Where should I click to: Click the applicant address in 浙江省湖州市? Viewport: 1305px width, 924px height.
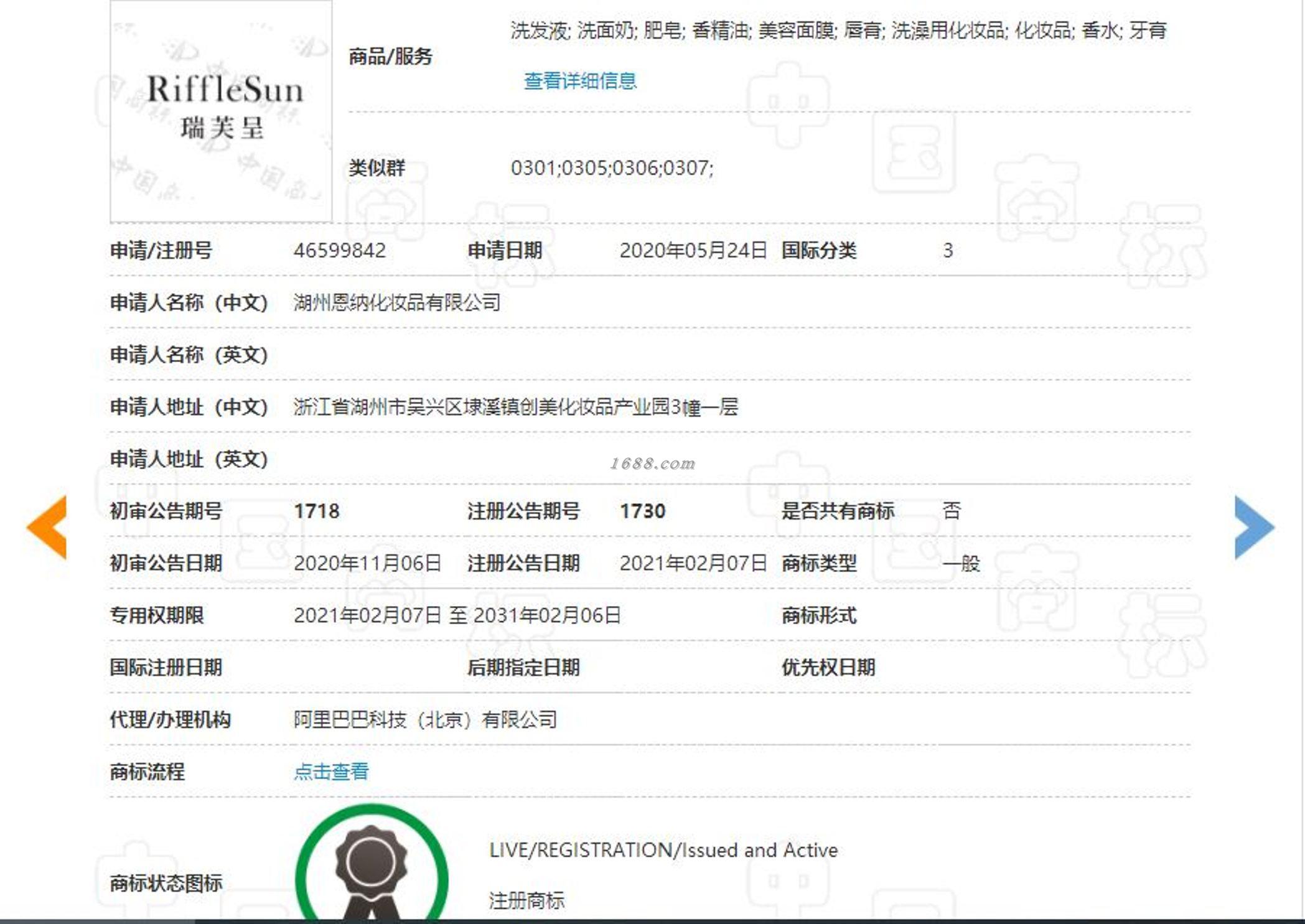515,407
